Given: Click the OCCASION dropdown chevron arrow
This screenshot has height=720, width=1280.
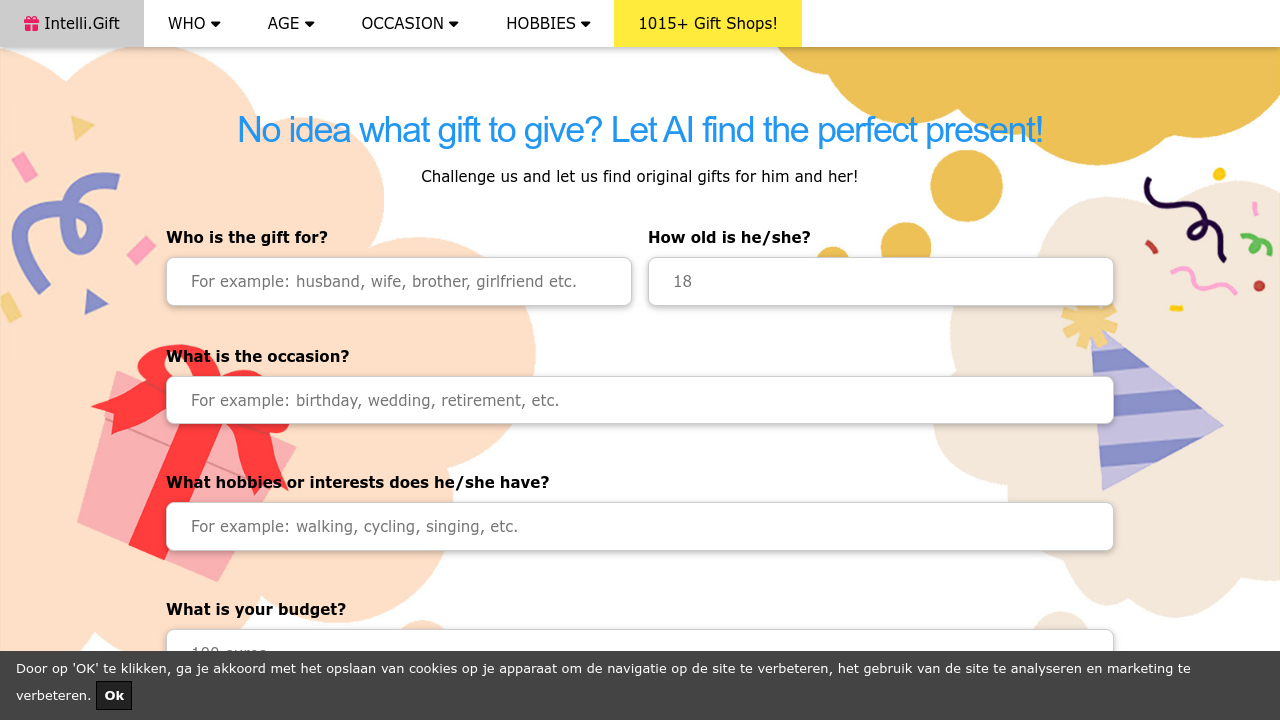Looking at the screenshot, I should pyautogui.click(x=455, y=23).
